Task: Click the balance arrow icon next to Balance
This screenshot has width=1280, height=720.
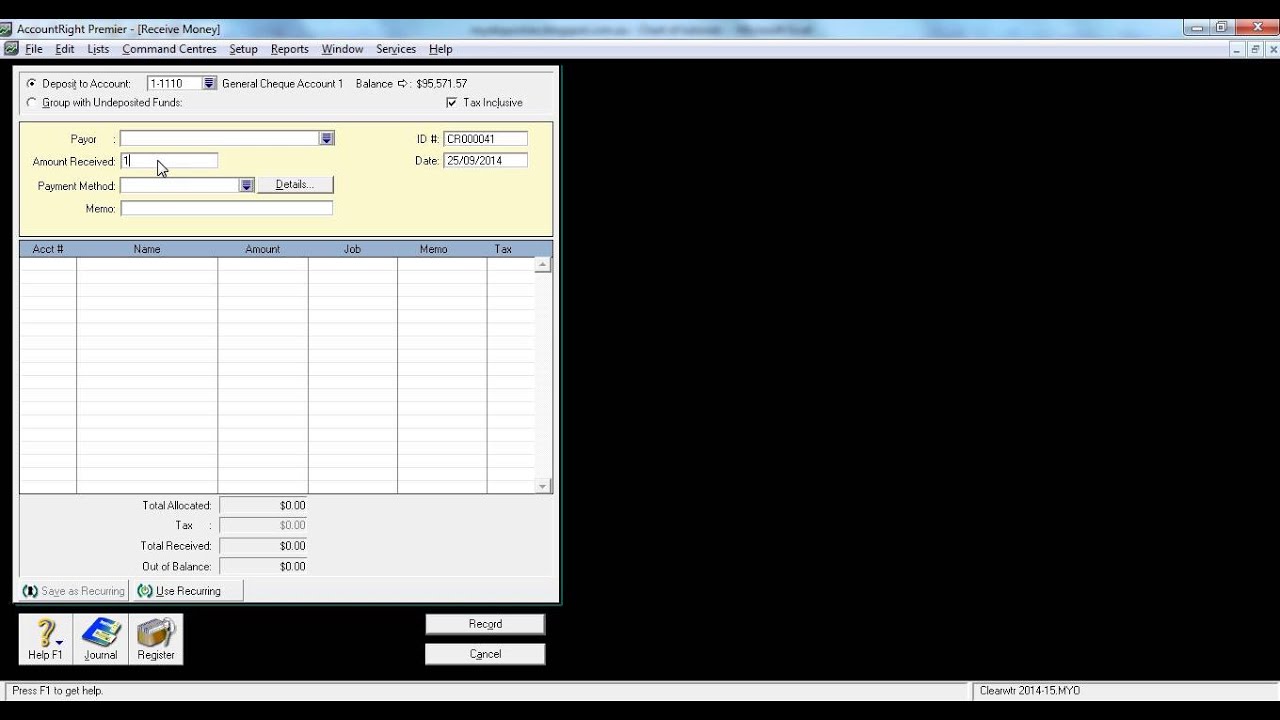Action: [403, 84]
